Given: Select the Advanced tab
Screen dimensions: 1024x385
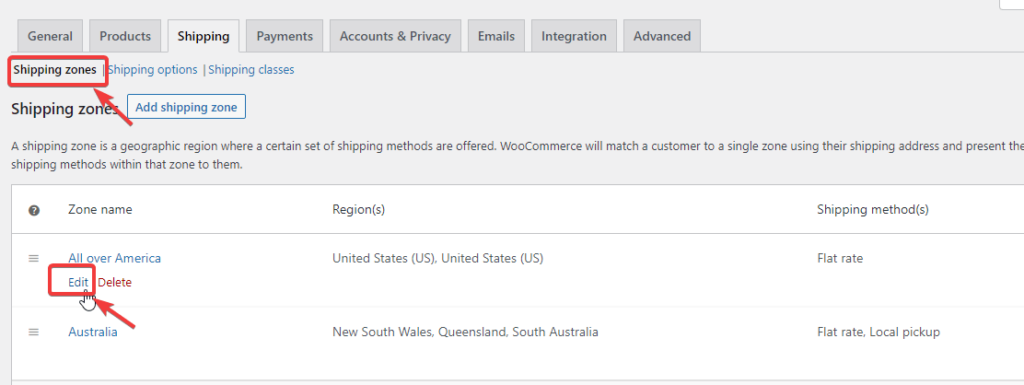Looking at the screenshot, I should (x=662, y=36).
